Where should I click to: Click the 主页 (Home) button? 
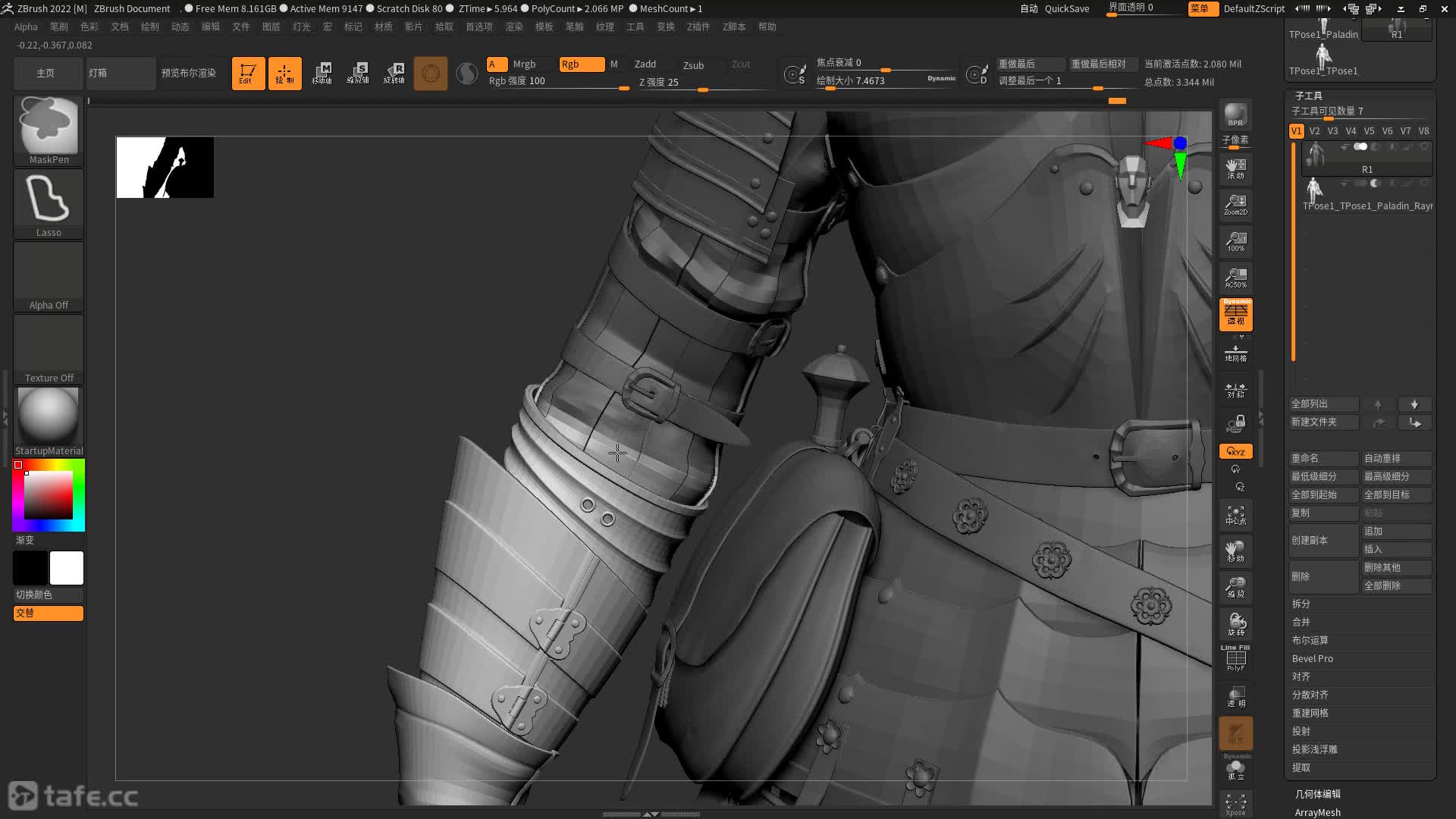47,74
